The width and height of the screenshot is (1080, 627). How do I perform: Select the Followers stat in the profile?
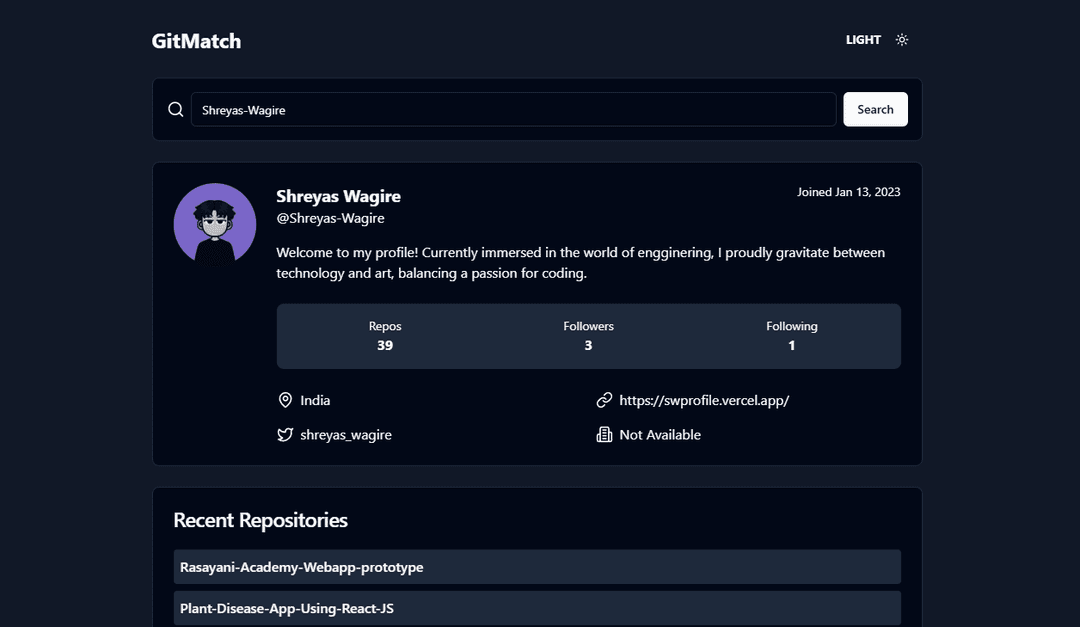588,335
